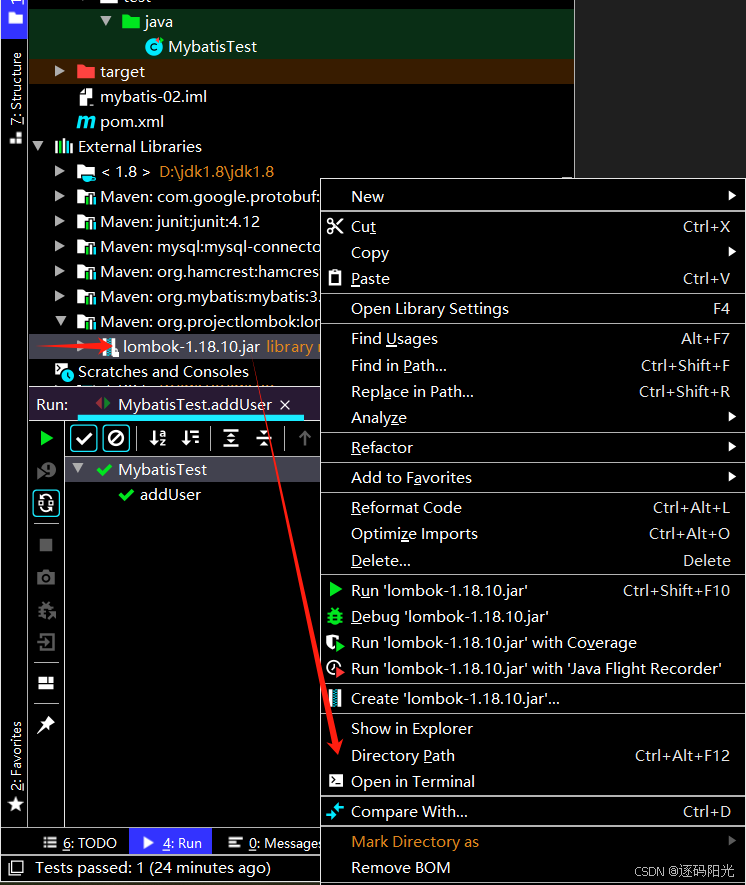
Task: Choose Reformat Code
Action: 533,507
